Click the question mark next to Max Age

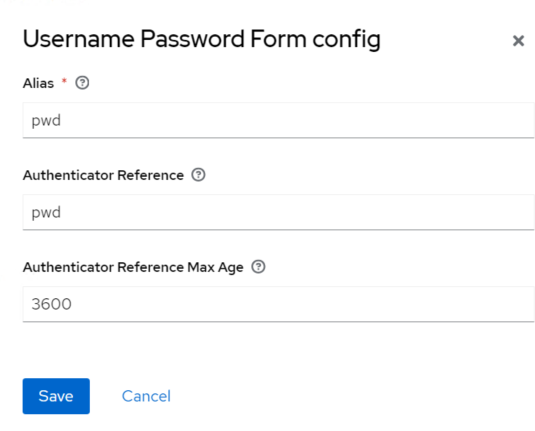pos(258,267)
